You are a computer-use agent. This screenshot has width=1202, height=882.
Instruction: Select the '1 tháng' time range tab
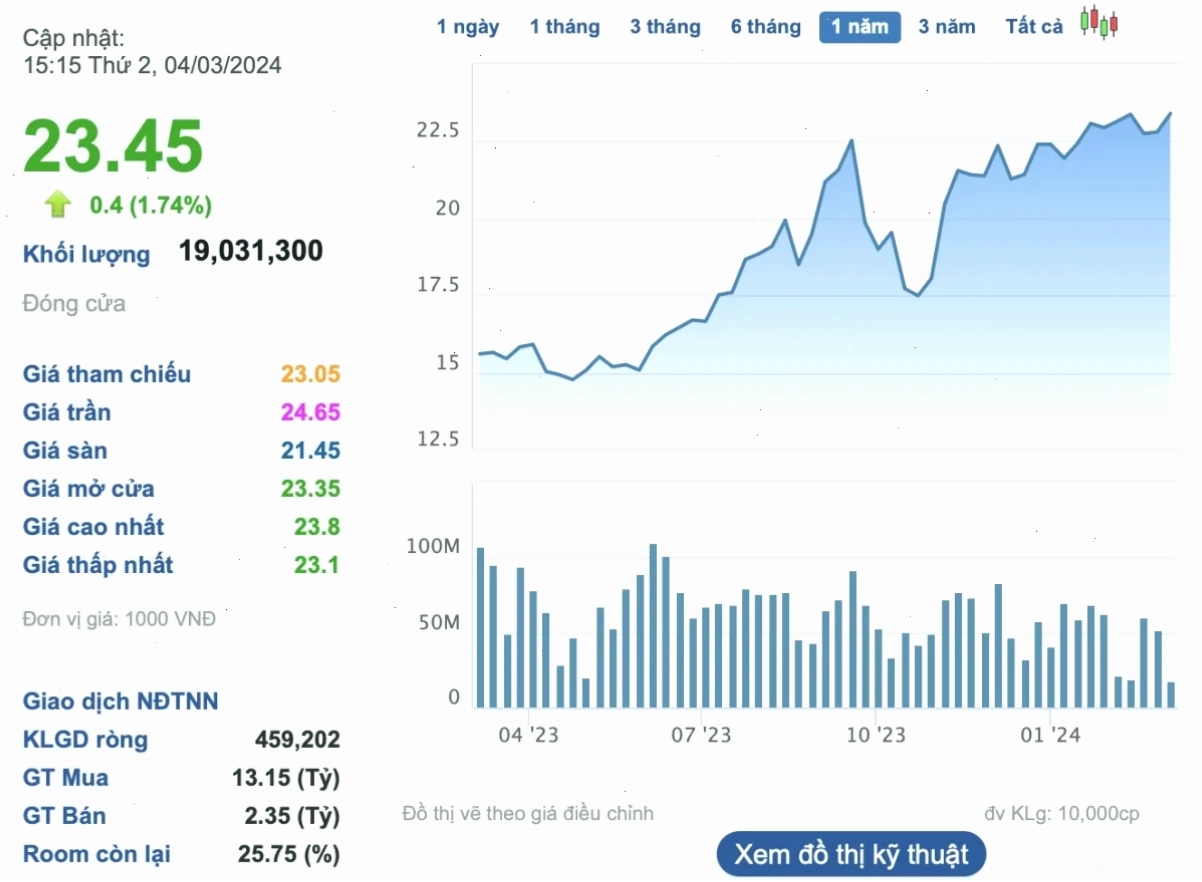point(565,27)
